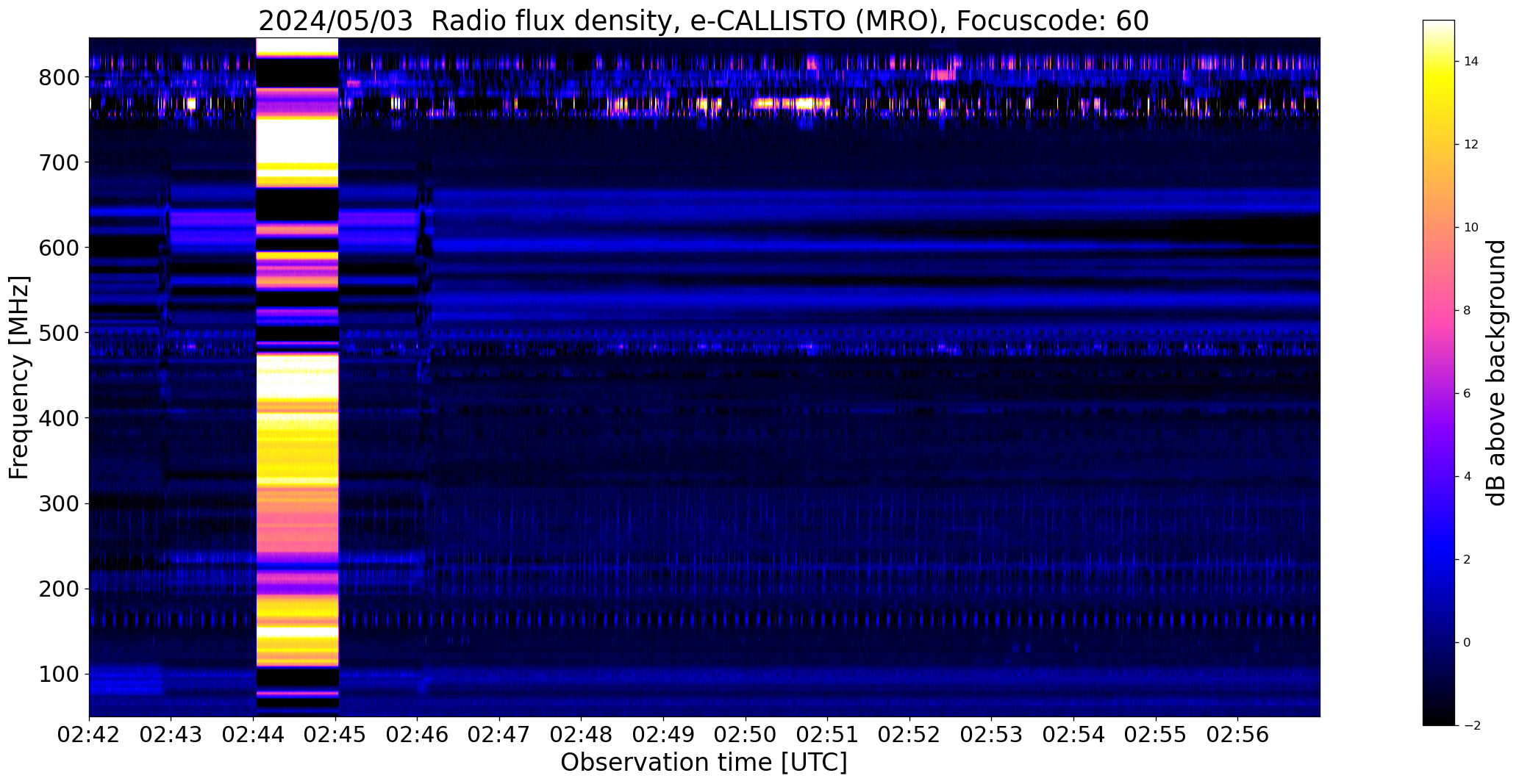Click the 02:56 time tick label

click(1238, 735)
